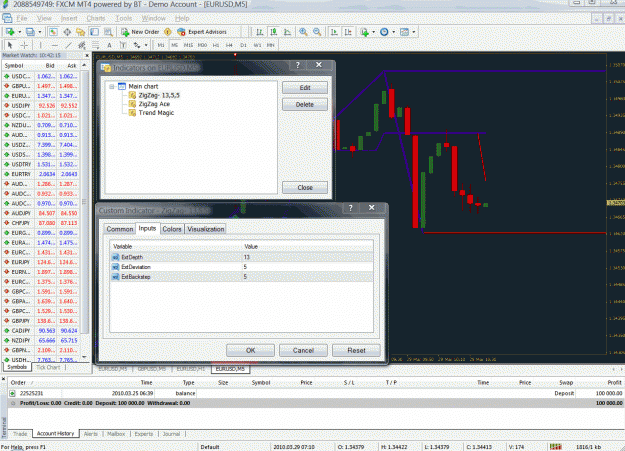The image size is (625, 451).
Task: Expand the Periods dropdown arrow
Action: click(393, 32)
